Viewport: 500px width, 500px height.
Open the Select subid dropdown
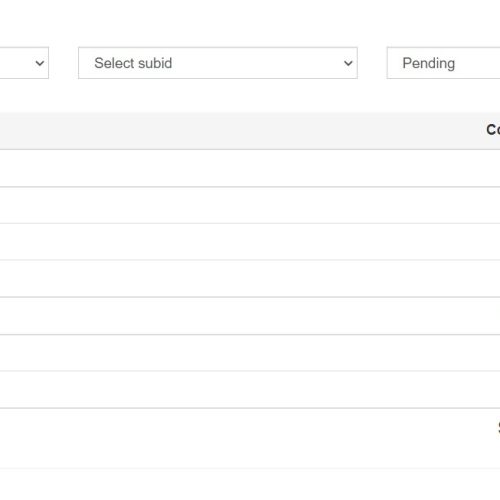(218, 63)
